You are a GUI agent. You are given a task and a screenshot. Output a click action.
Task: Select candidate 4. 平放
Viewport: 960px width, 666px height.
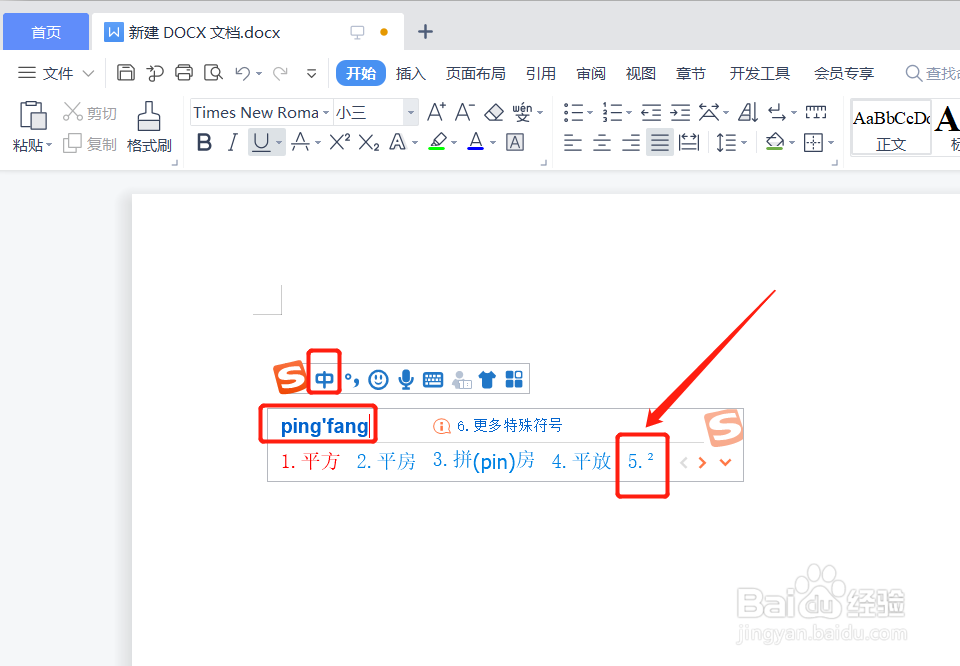(581, 462)
